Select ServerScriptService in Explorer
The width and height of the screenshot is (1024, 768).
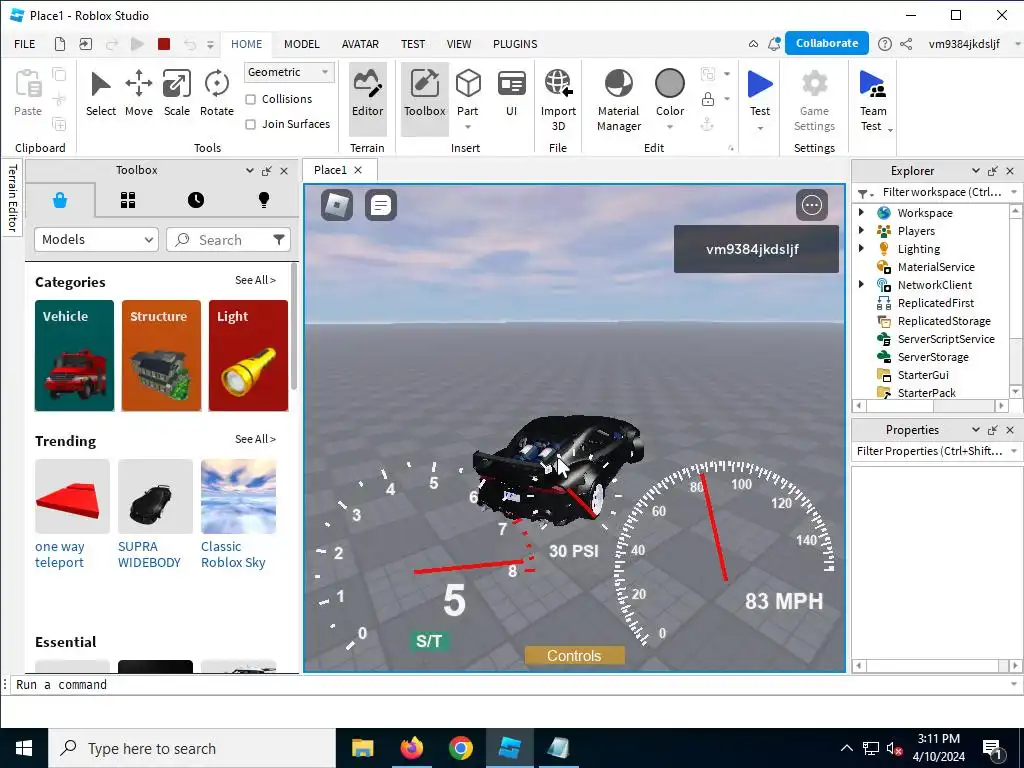tap(946, 338)
